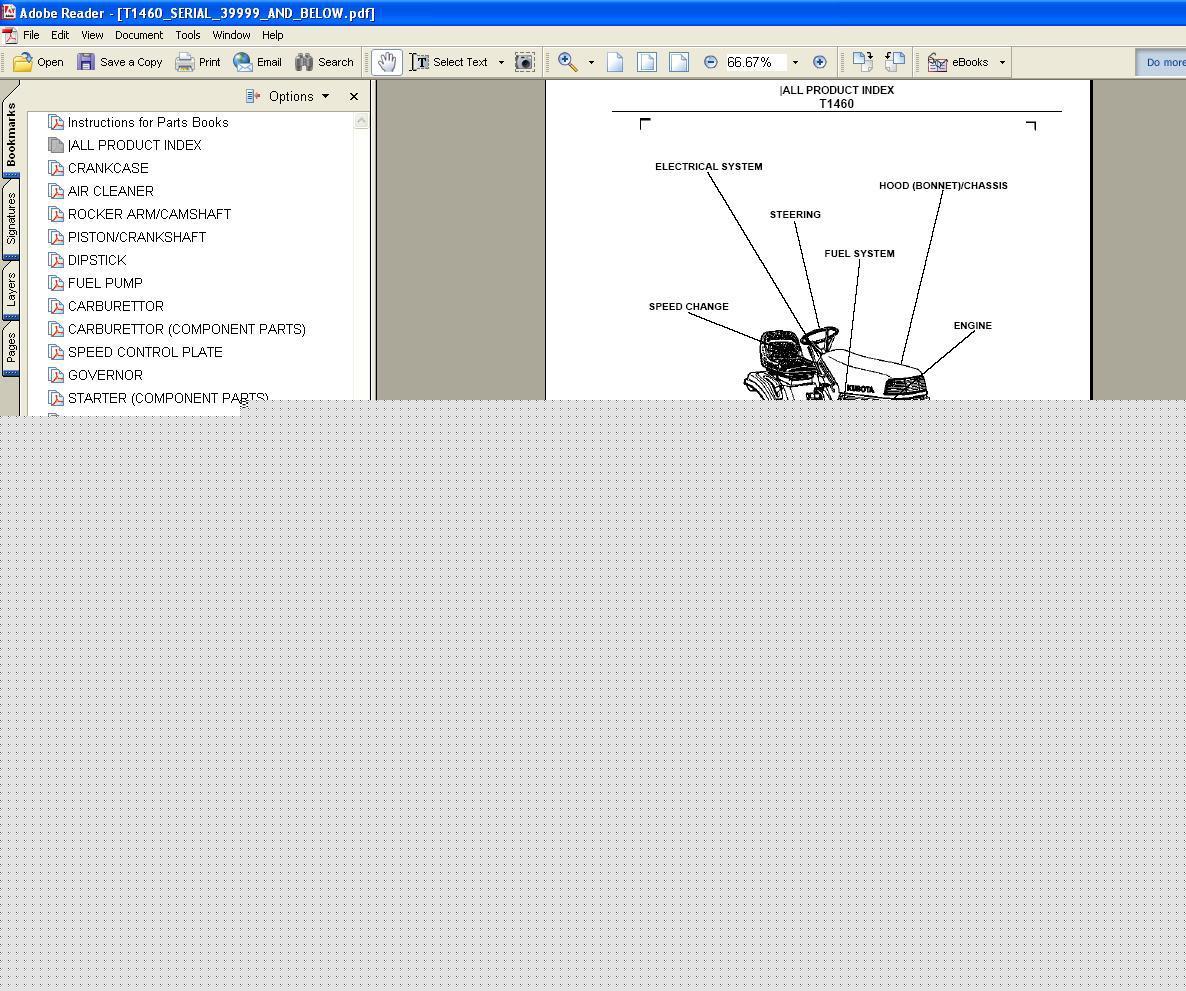Open the bookmarks Options menu
1186x991 pixels.
point(288,96)
